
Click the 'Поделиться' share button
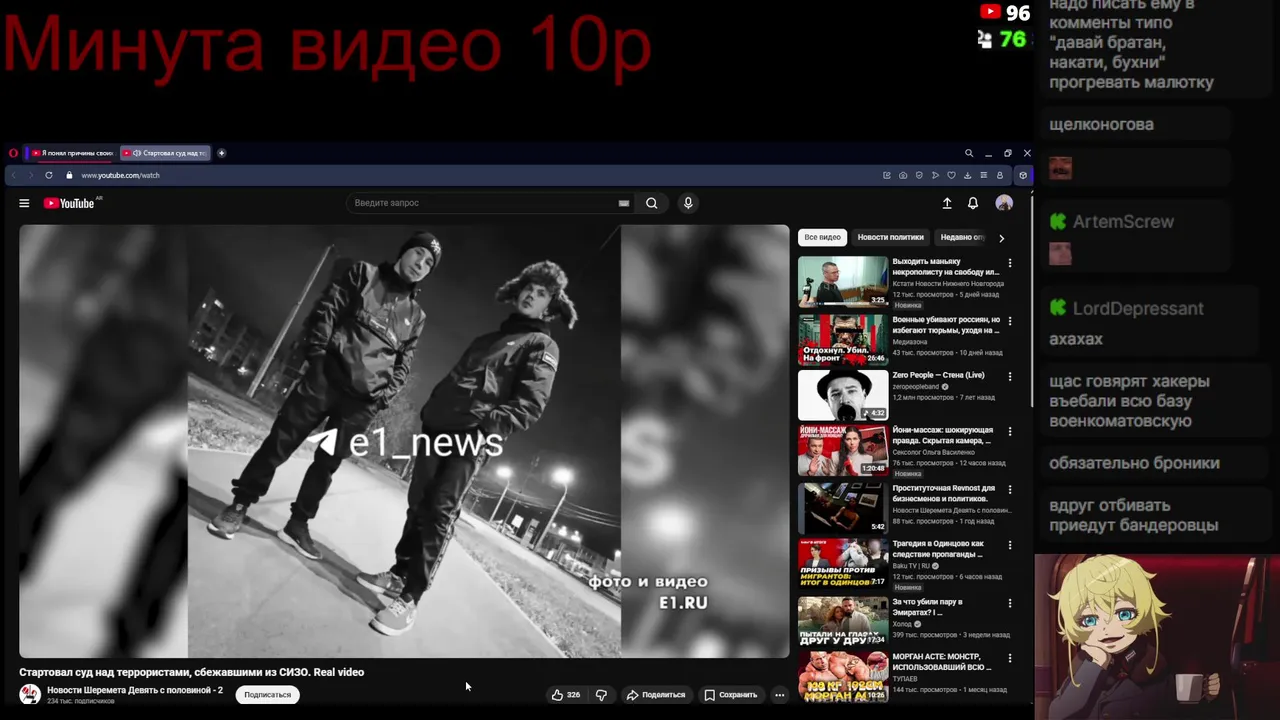click(x=656, y=695)
